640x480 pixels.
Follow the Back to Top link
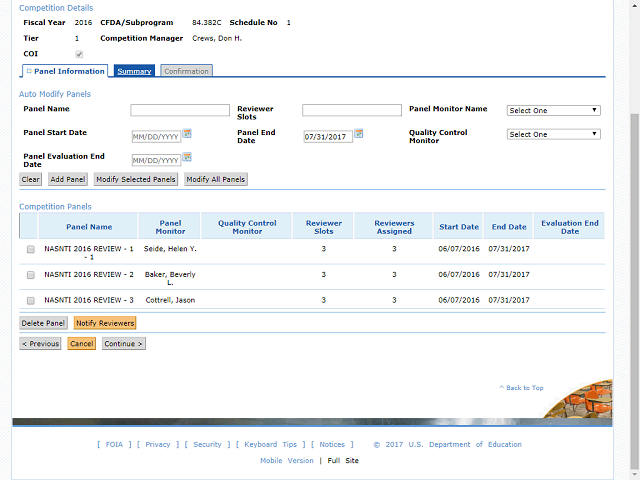[x=524, y=388]
